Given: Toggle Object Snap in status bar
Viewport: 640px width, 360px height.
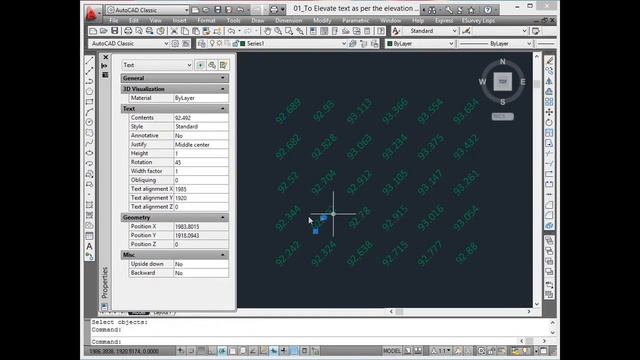Looking at the screenshot, I should [x=233, y=351].
